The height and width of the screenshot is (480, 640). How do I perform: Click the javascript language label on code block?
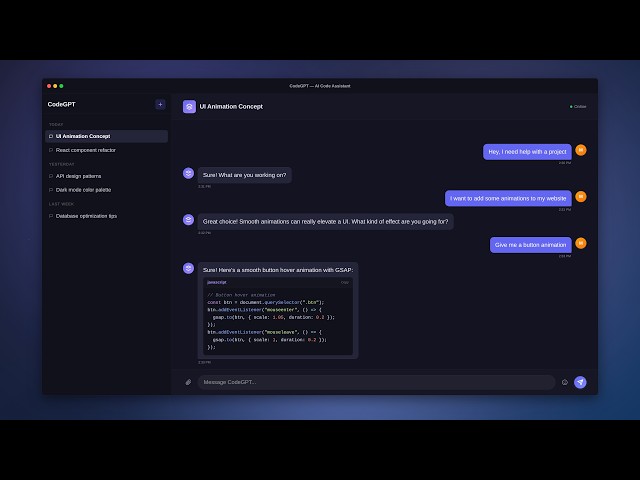click(x=217, y=282)
